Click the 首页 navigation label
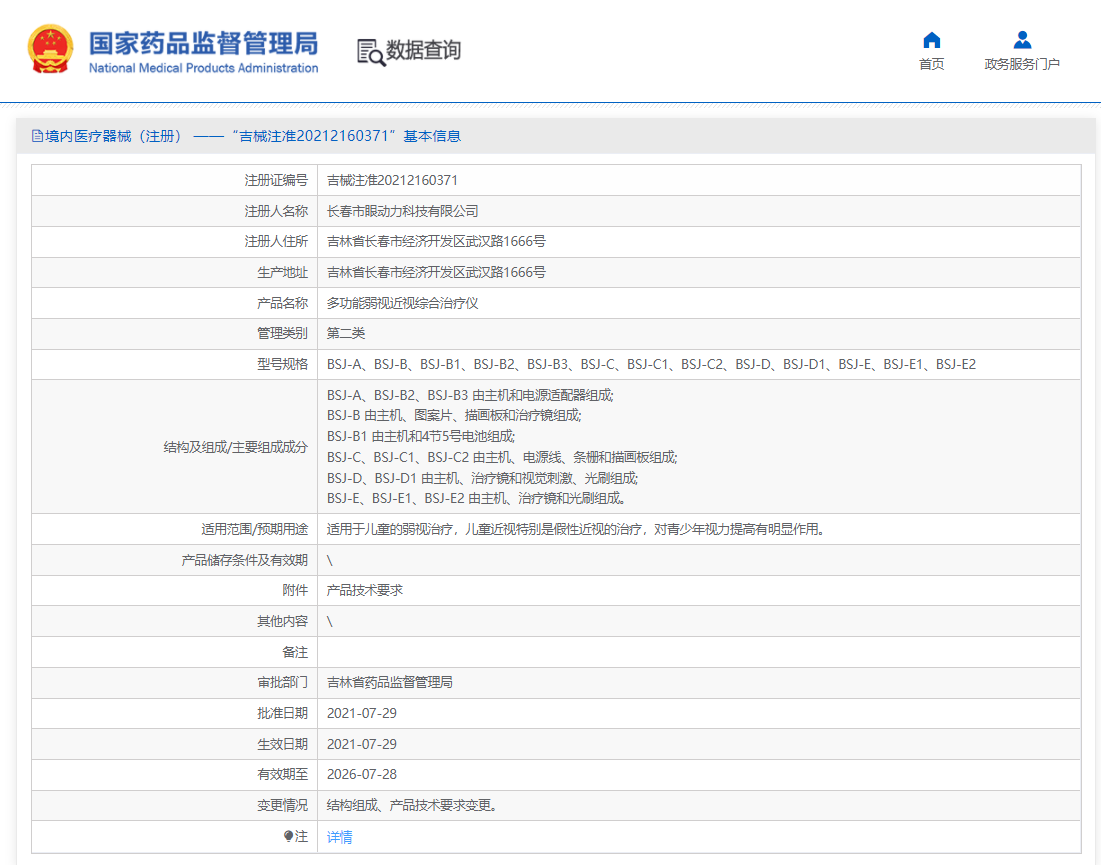This screenshot has height=865, width=1101. 931,61
